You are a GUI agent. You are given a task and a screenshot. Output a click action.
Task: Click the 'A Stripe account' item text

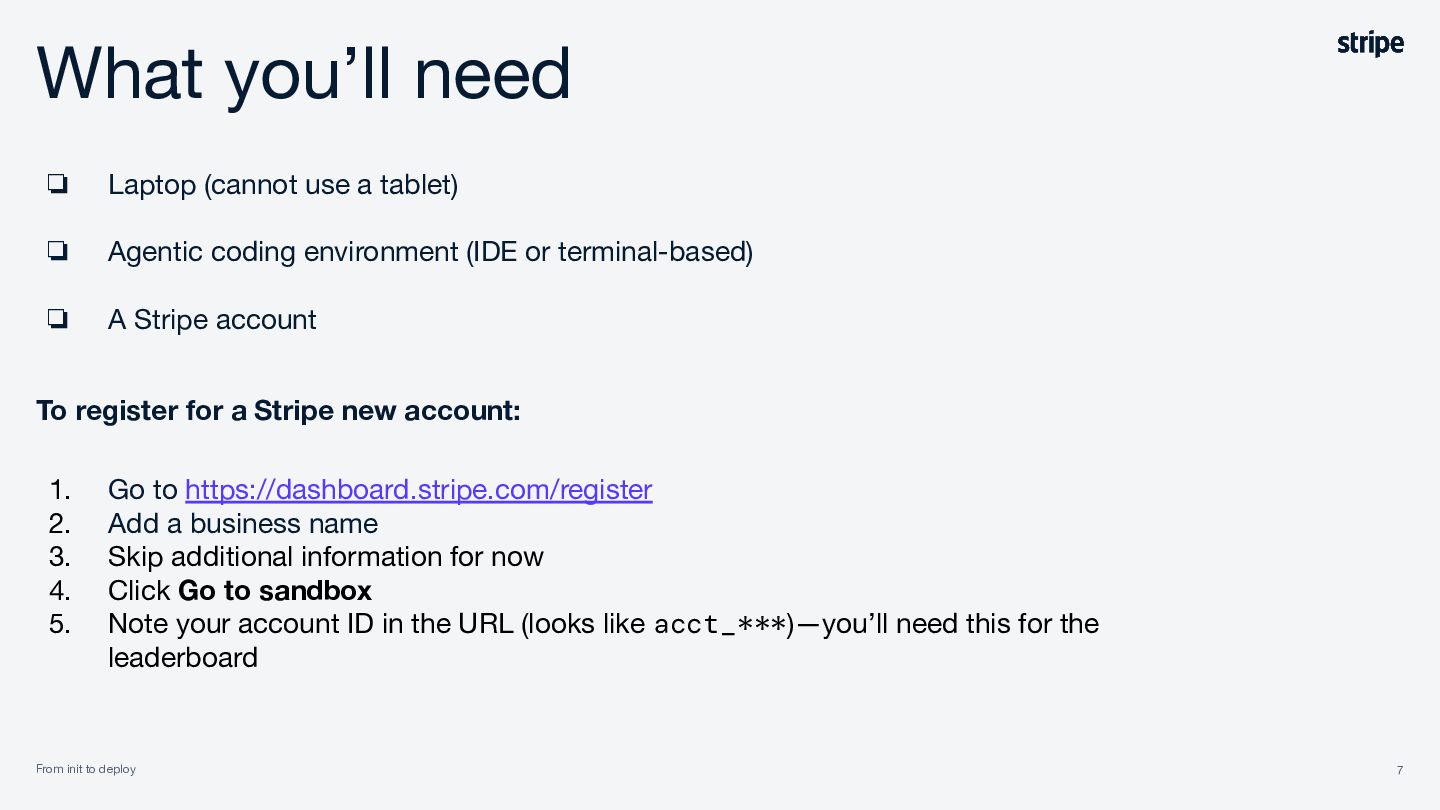(212, 320)
